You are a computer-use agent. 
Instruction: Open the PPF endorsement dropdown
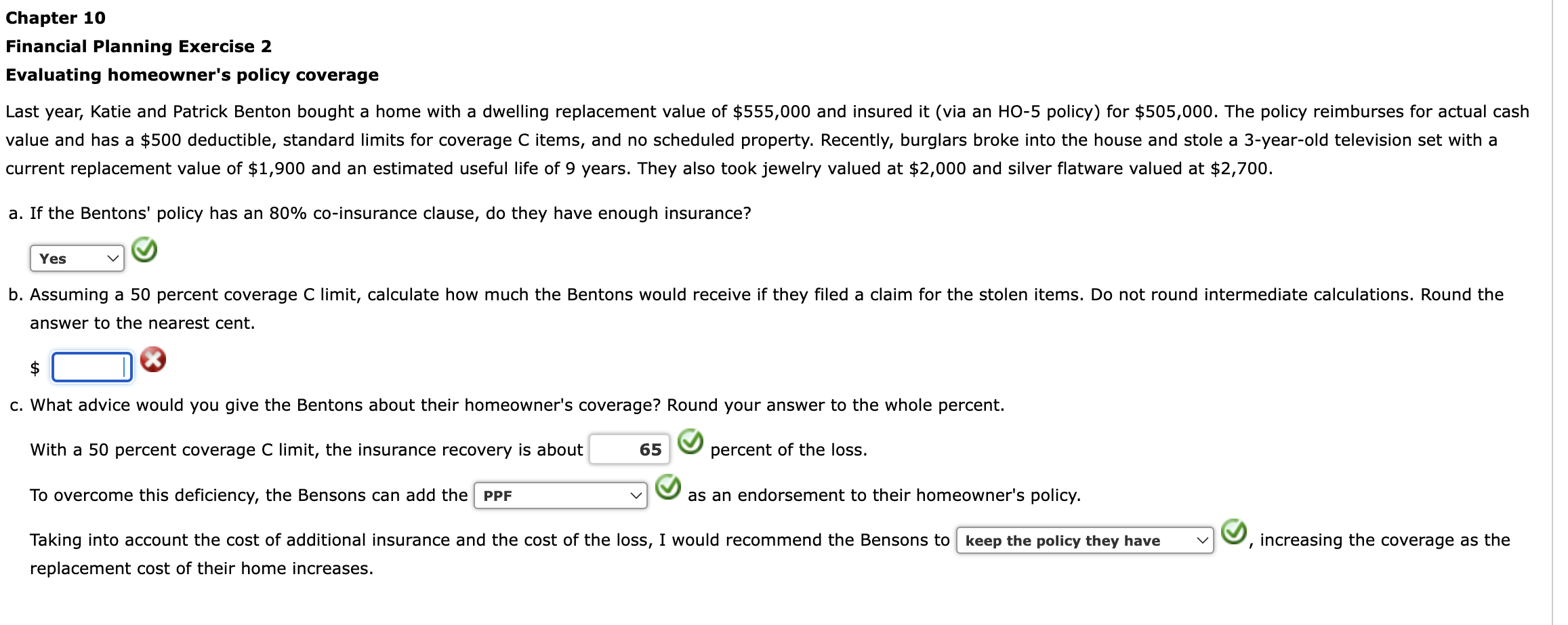559,496
